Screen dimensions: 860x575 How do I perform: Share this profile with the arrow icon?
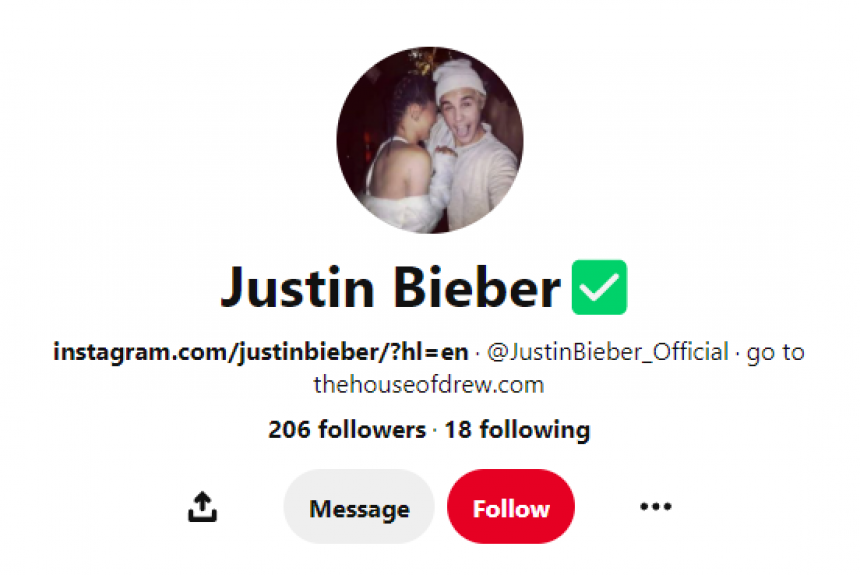point(202,506)
